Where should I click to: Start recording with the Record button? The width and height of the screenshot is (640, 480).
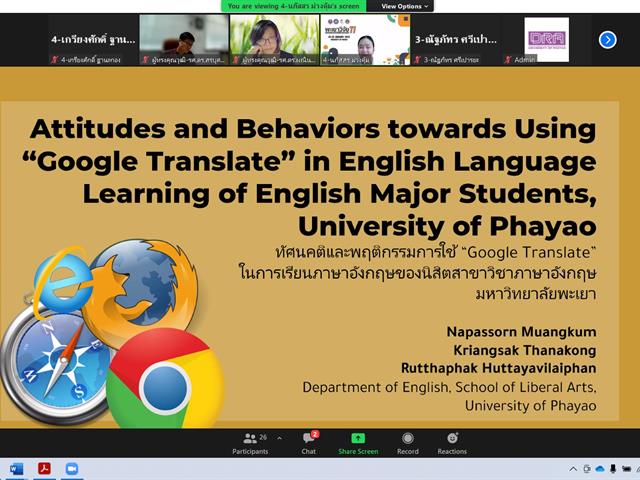tap(408, 443)
